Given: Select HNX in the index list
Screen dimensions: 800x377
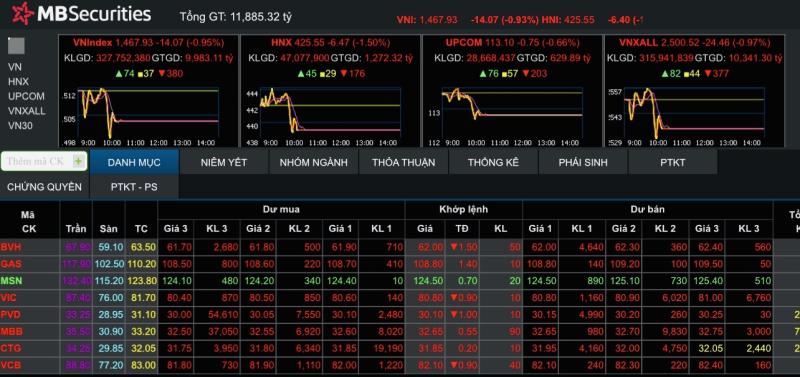Looking at the screenshot, I should point(18,82).
